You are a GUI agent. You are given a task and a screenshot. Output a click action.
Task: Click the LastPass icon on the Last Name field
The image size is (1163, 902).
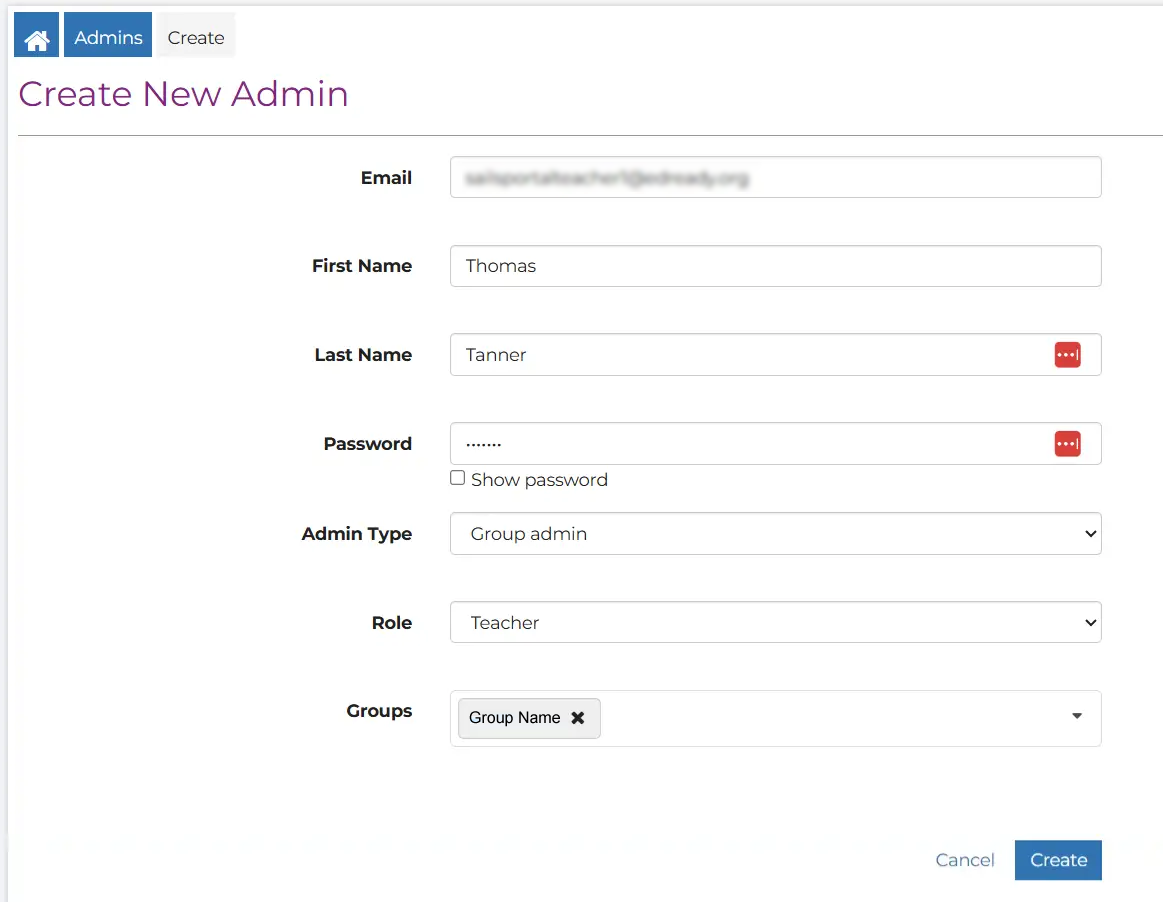(x=1067, y=354)
